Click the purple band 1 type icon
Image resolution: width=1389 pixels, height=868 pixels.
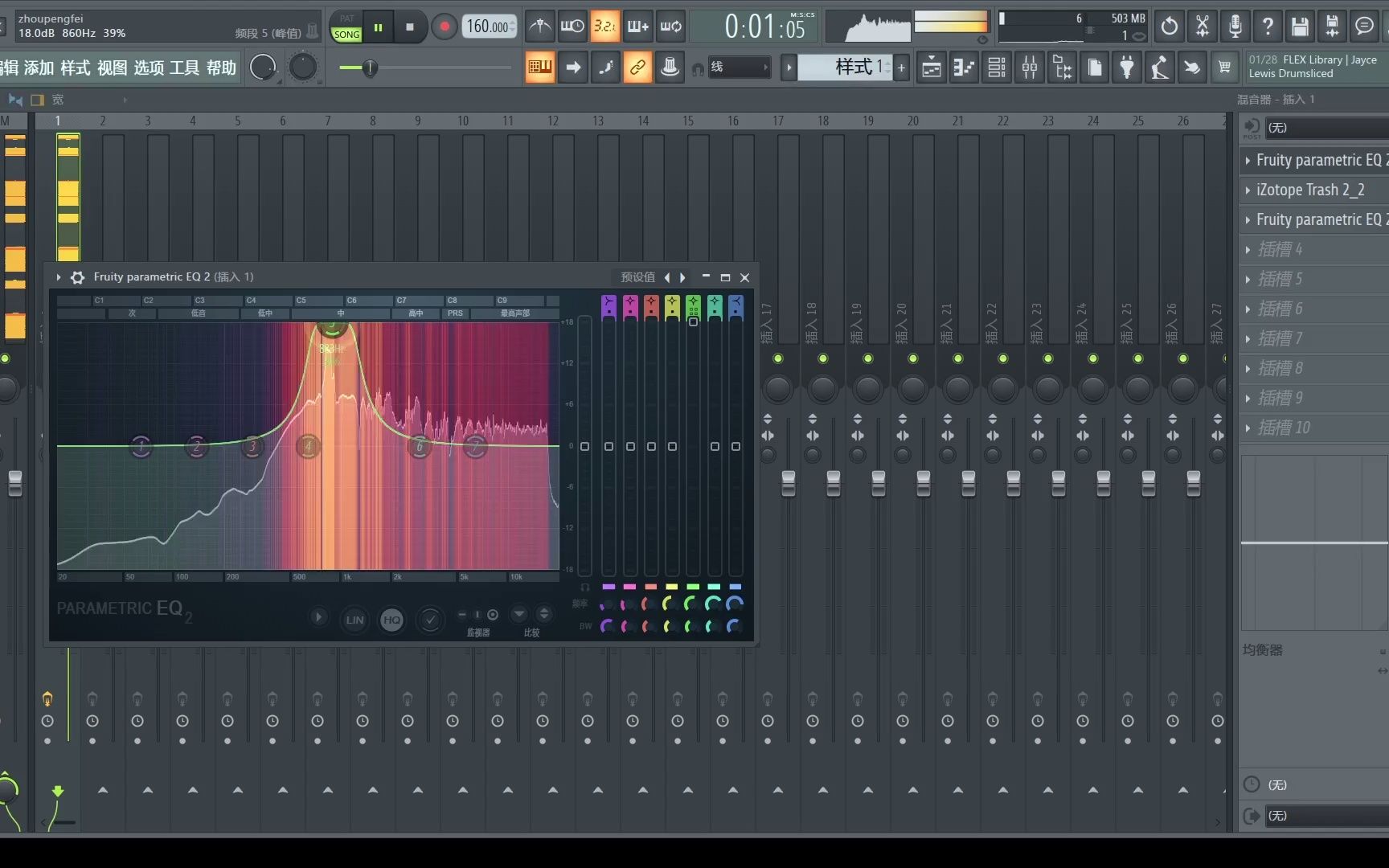[608, 306]
